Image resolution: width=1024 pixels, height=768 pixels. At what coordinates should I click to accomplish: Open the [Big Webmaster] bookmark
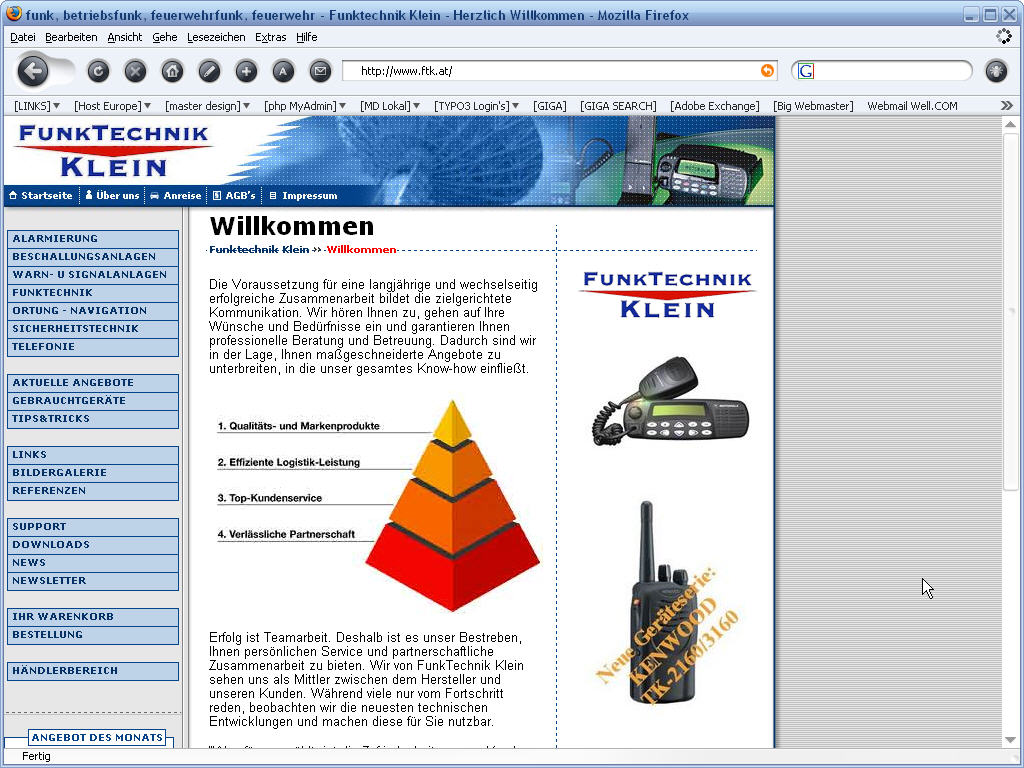click(813, 106)
